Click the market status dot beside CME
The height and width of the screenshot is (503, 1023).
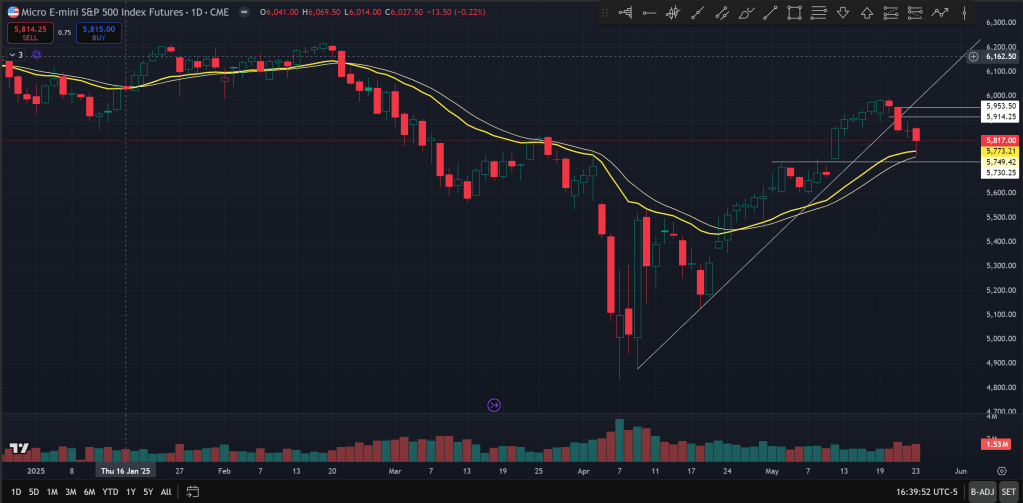[245, 12]
